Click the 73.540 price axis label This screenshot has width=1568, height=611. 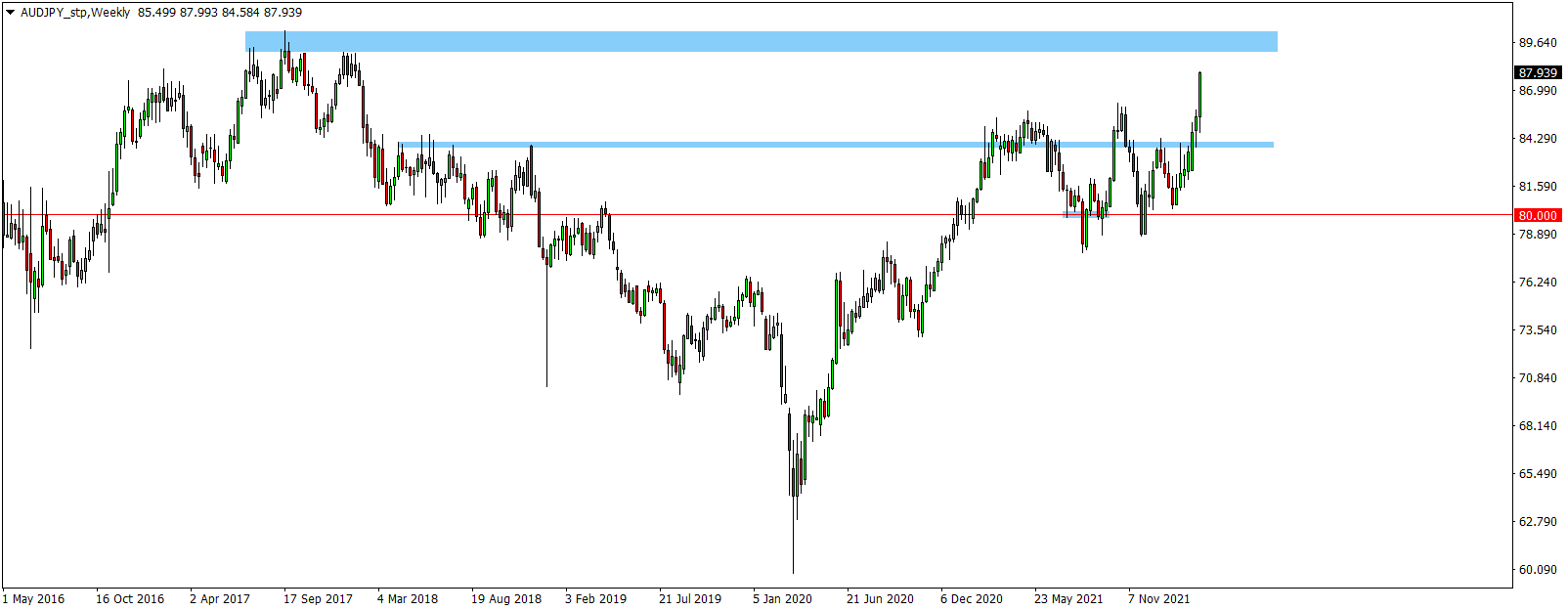click(1537, 329)
